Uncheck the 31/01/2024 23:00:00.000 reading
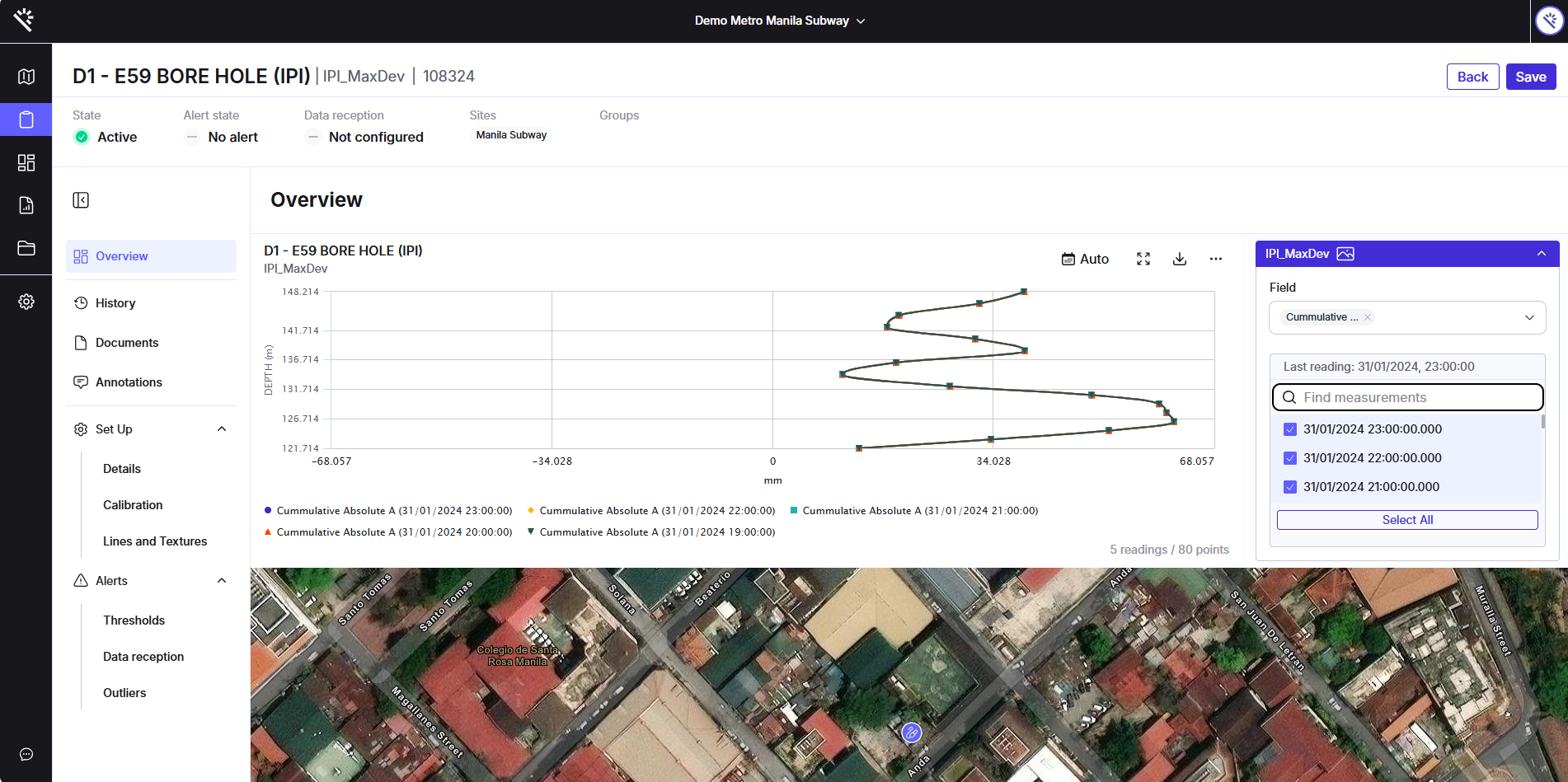The width and height of the screenshot is (1568, 782). (1290, 429)
